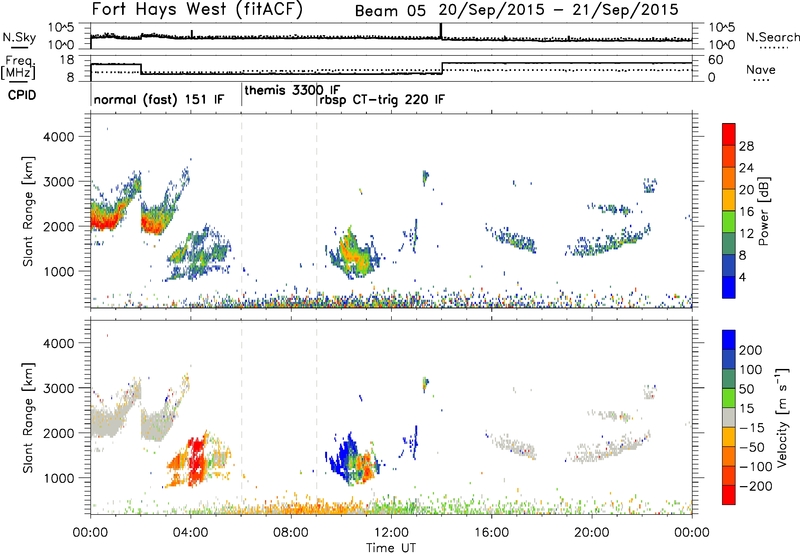This screenshot has height=554, width=800.
Task: Click the 'Nave' legend label
Action: [x=761, y=69]
